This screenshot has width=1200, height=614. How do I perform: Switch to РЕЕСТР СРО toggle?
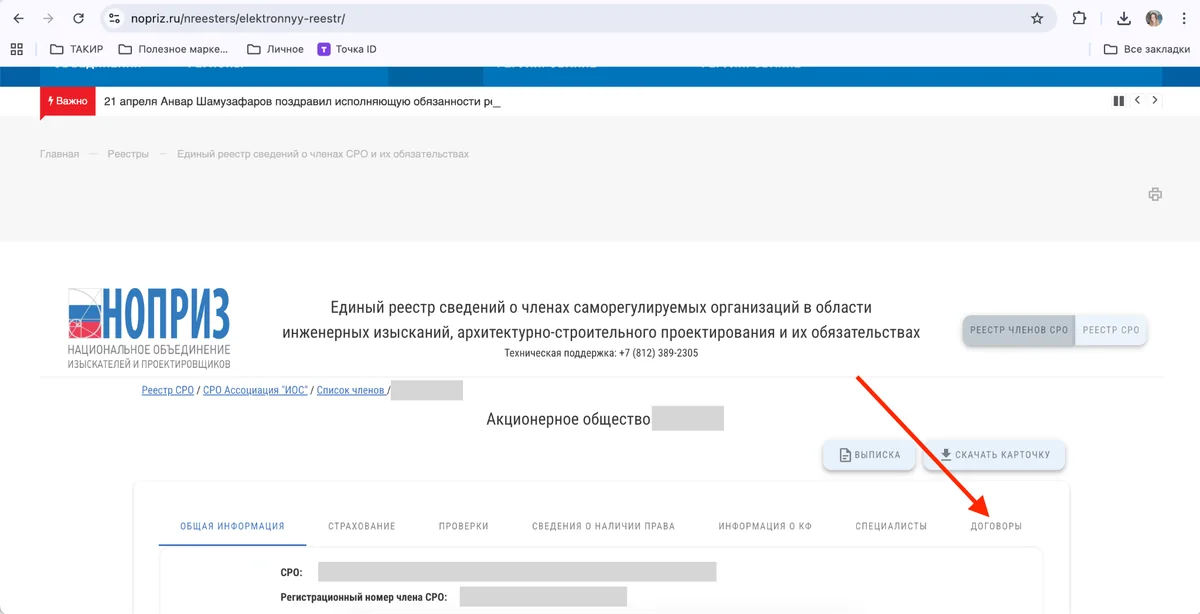click(1111, 330)
